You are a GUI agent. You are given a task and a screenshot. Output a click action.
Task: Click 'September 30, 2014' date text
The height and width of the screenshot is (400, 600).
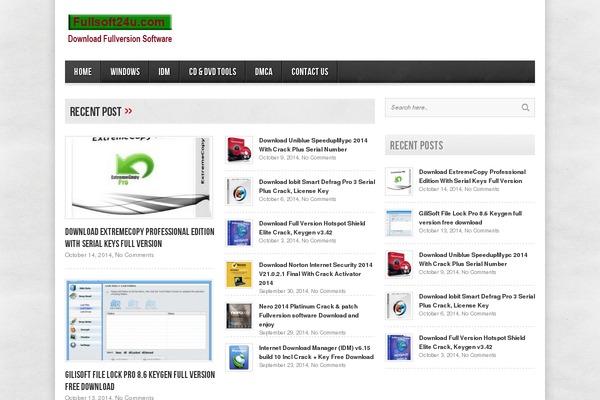[x=283, y=291]
